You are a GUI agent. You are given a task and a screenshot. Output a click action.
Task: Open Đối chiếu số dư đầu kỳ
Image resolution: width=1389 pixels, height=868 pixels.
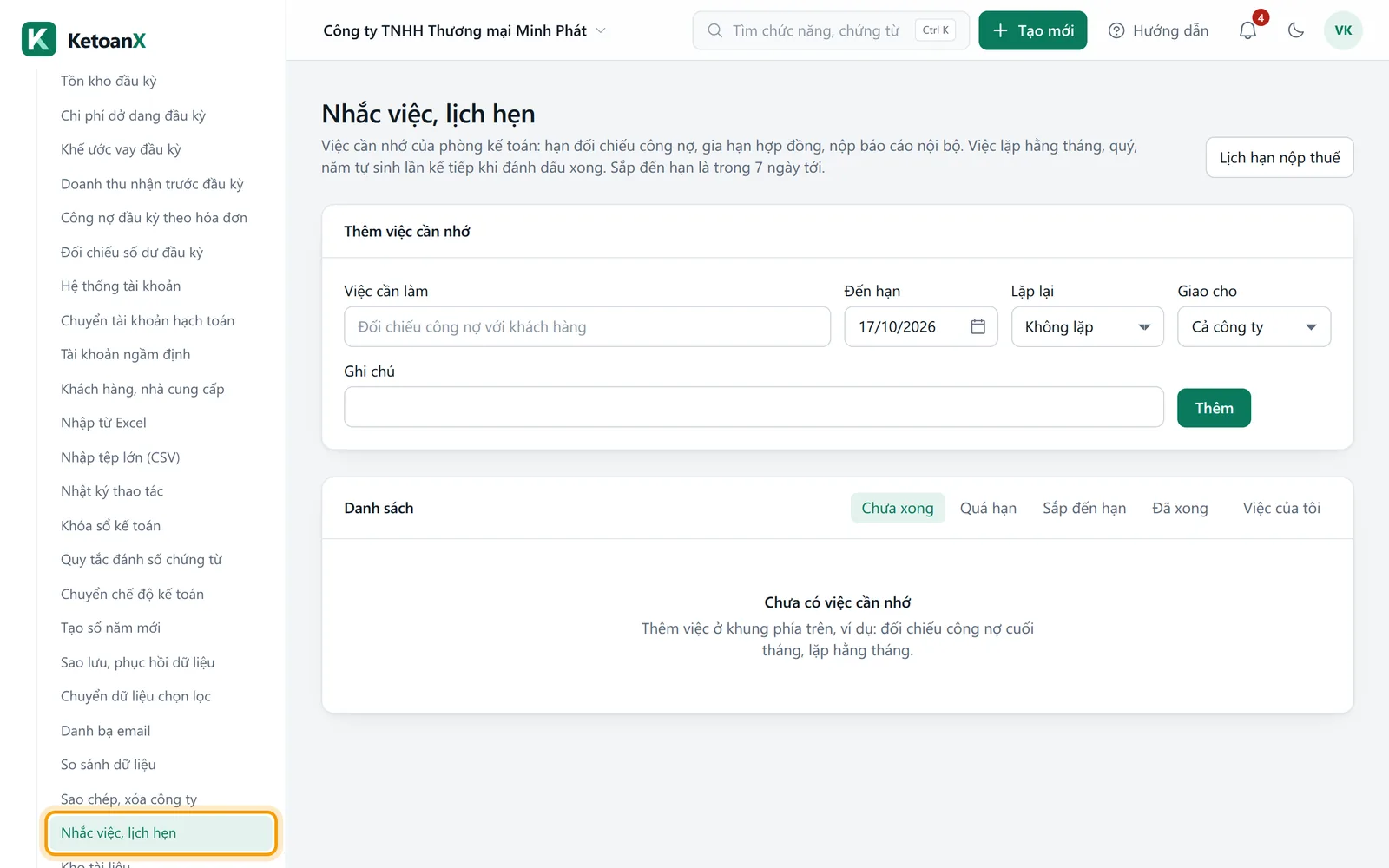pyautogui.click(x=132, y=253)
